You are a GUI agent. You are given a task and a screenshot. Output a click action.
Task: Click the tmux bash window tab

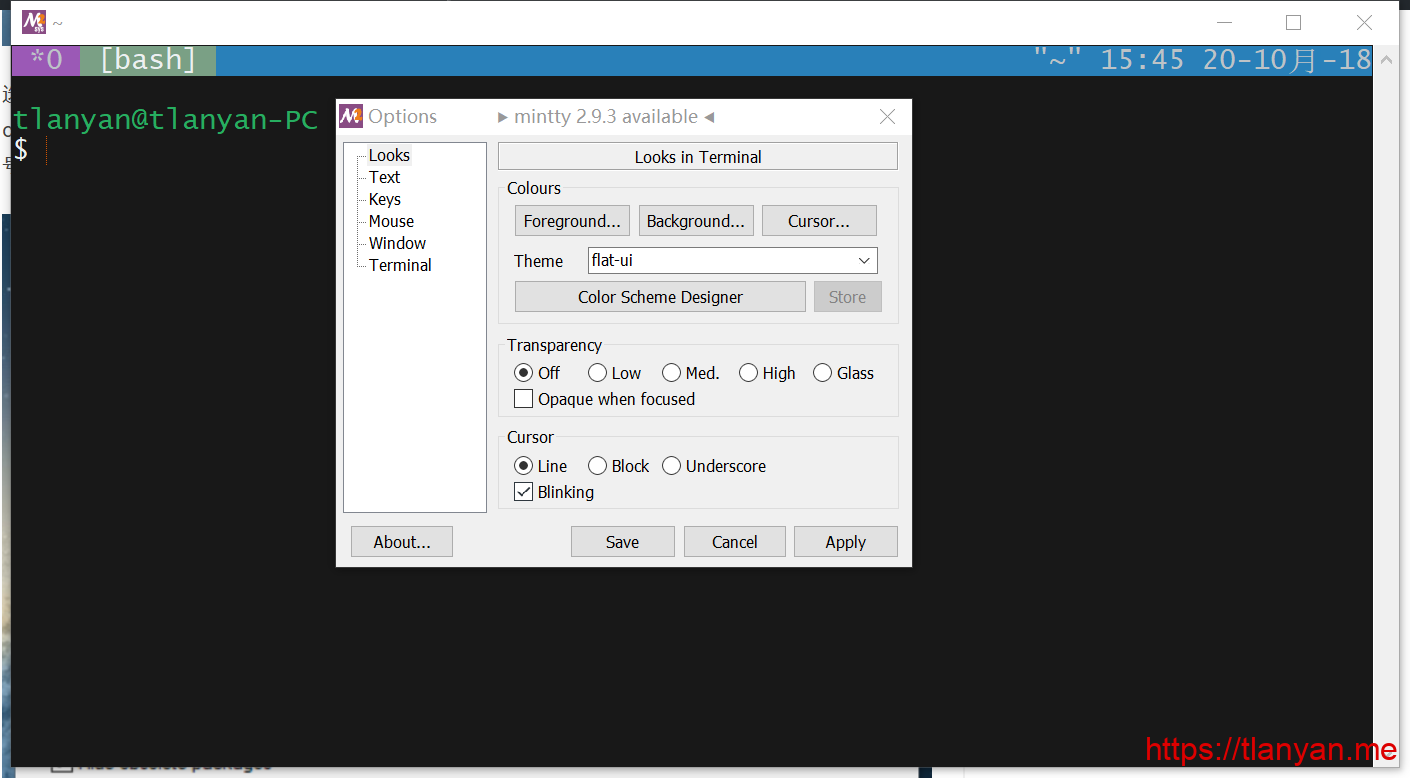click(x=148, y=60)
